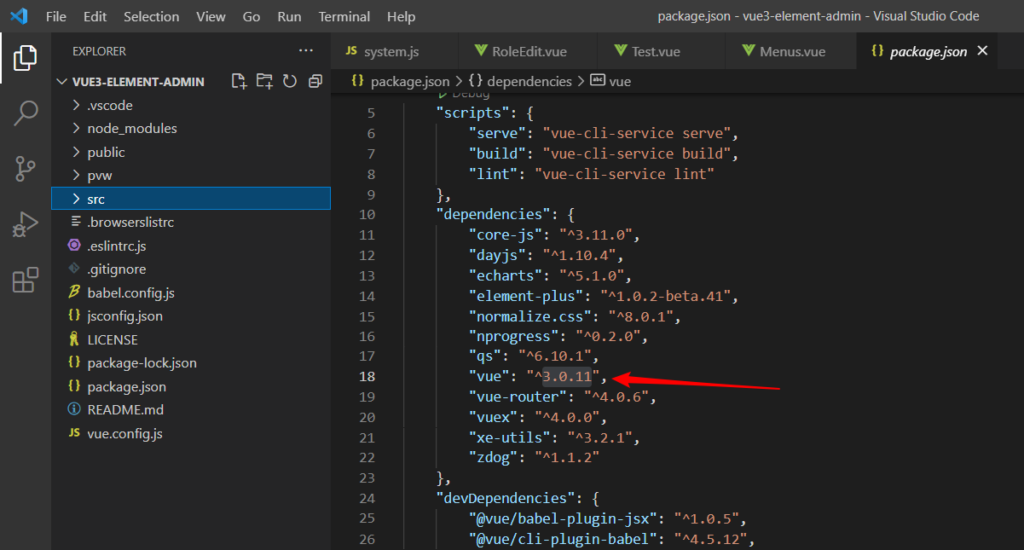Viewport: 1024px width, 550px height.
Task: Click dependencies breadcrumb segment
Action: (520, 82)
